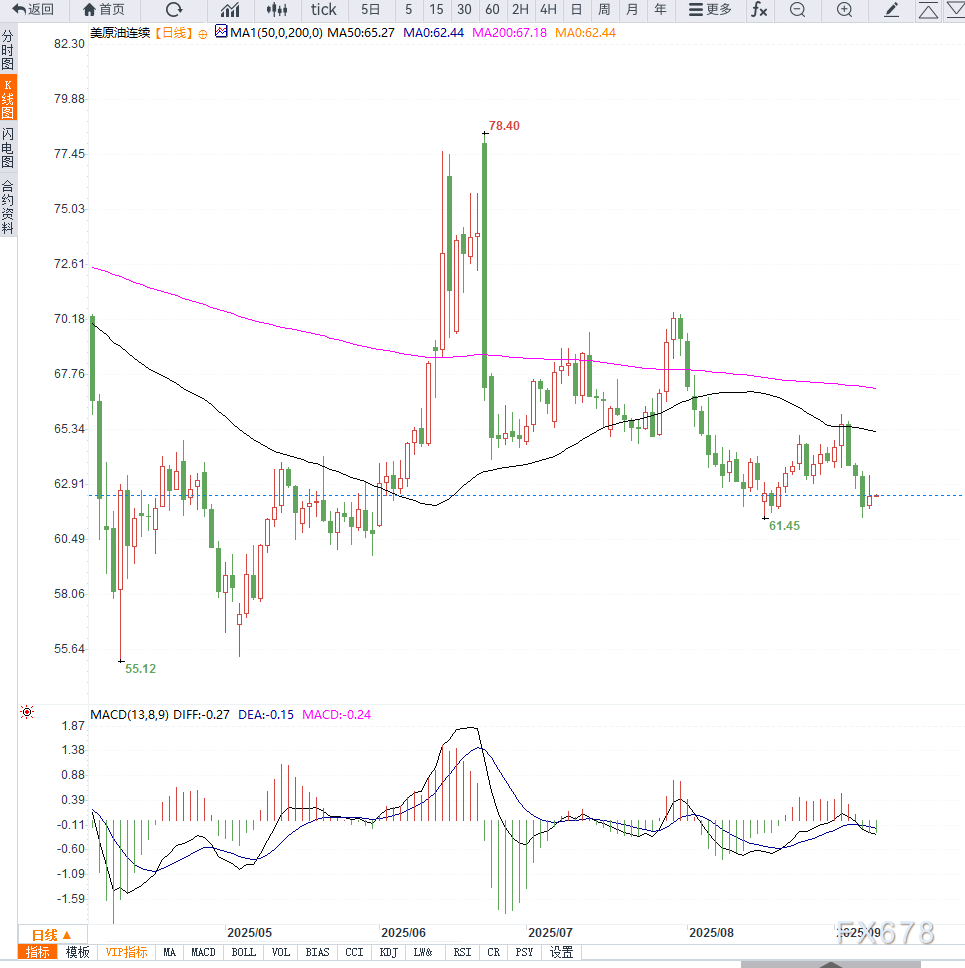Screen dimensions: 965x968
Task: Go to 首页 home page
Action: pos(104,10)
